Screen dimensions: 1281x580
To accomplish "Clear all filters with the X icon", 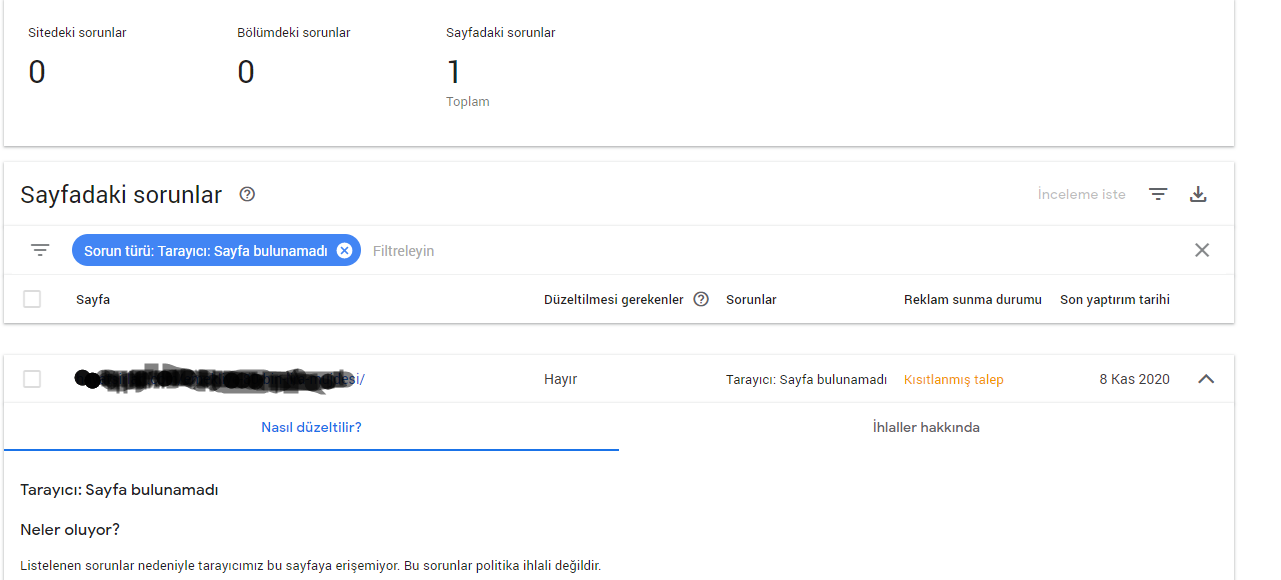I will tap(1202, 250).
